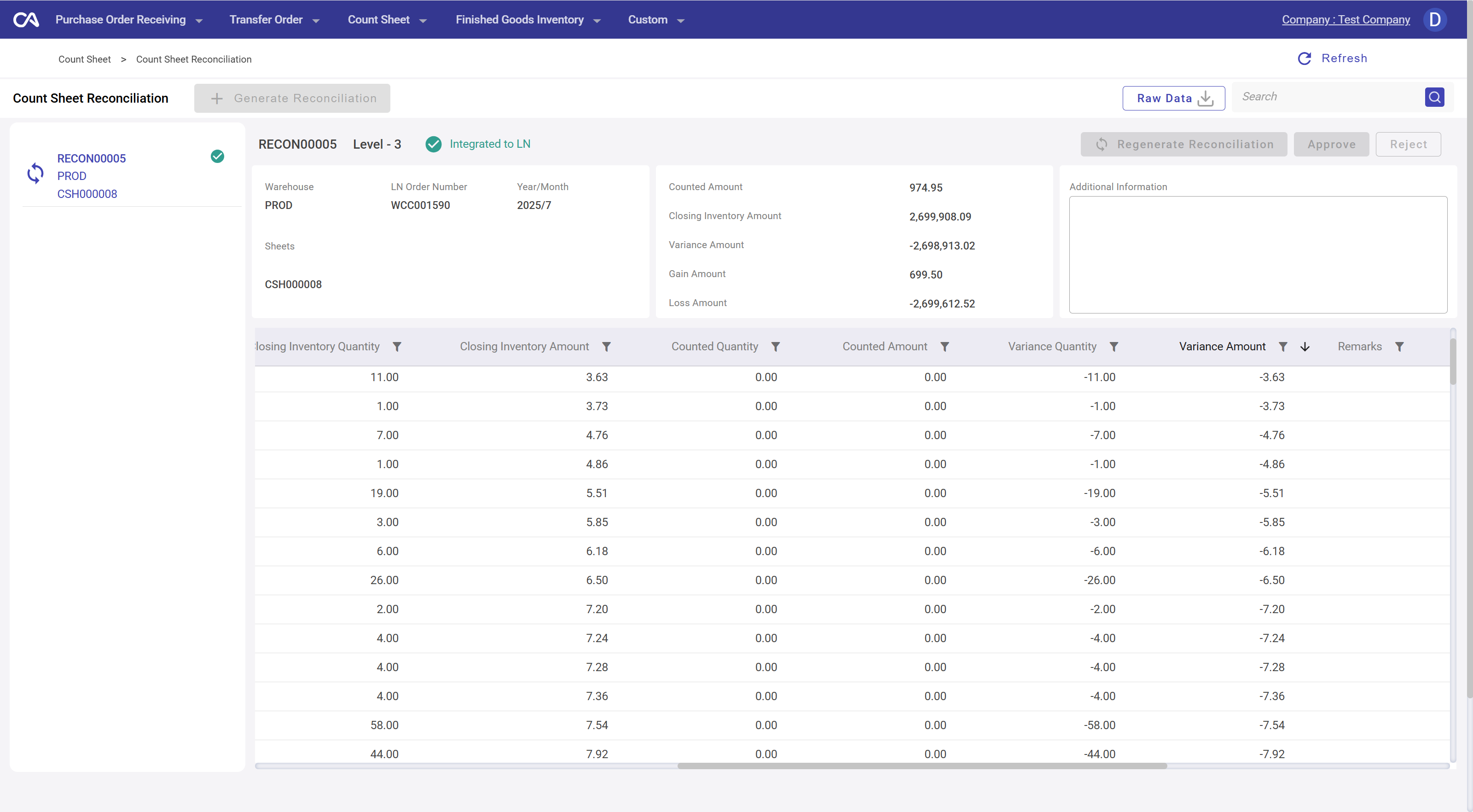This screenshot has height=812, width=1473.
Task: Click the CSH000008 link in left card
Action: [87, 194]
